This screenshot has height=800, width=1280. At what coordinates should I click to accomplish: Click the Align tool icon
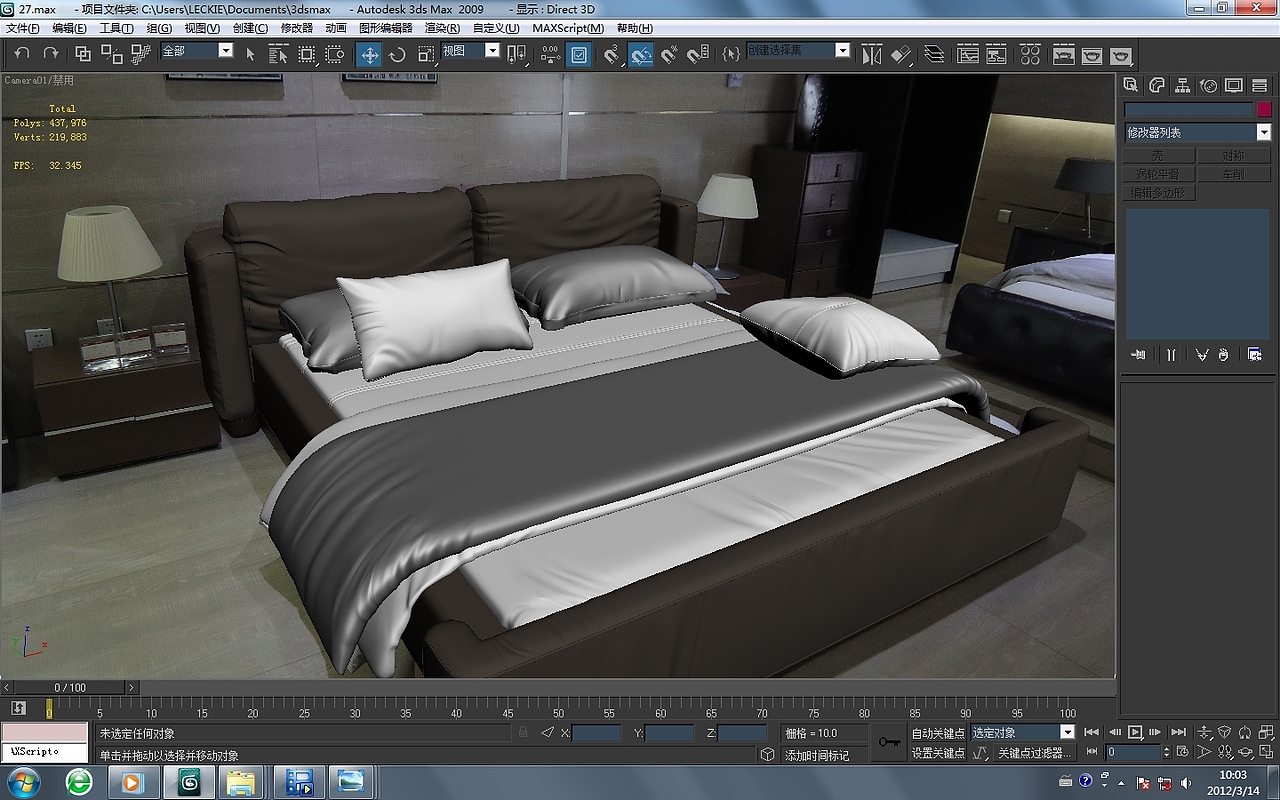coord(901,54)
